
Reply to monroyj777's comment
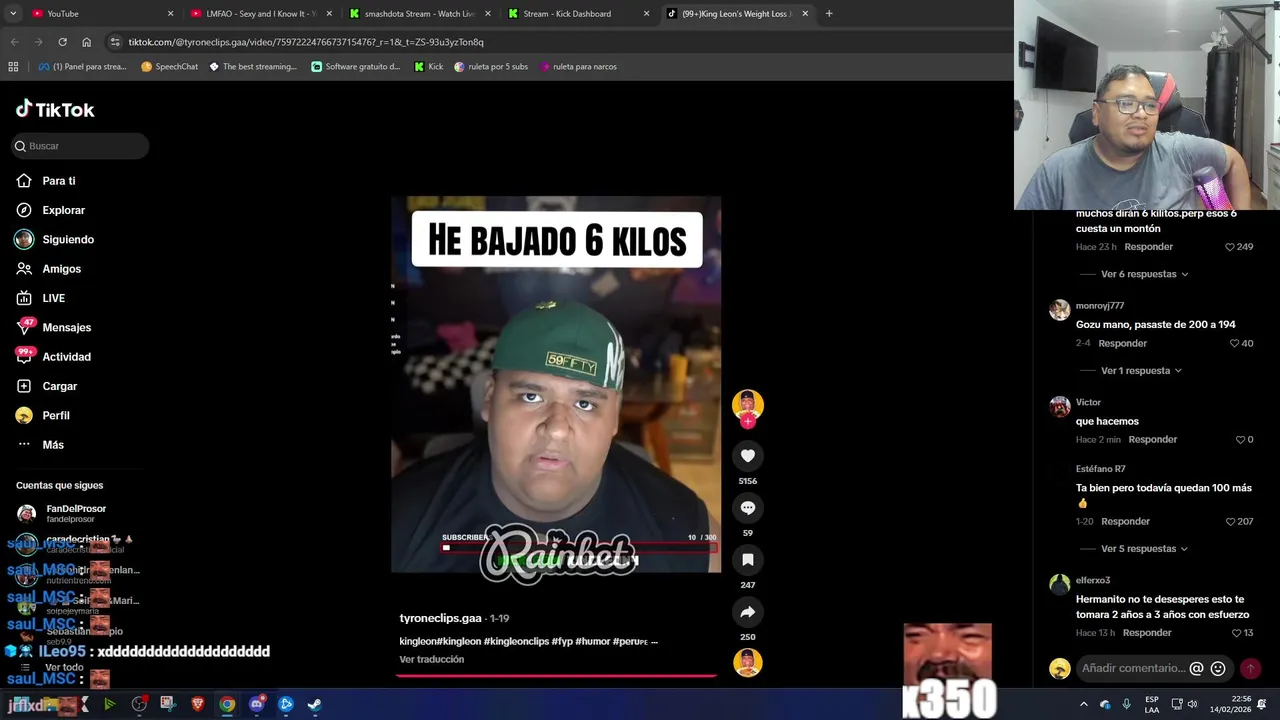1122,343
